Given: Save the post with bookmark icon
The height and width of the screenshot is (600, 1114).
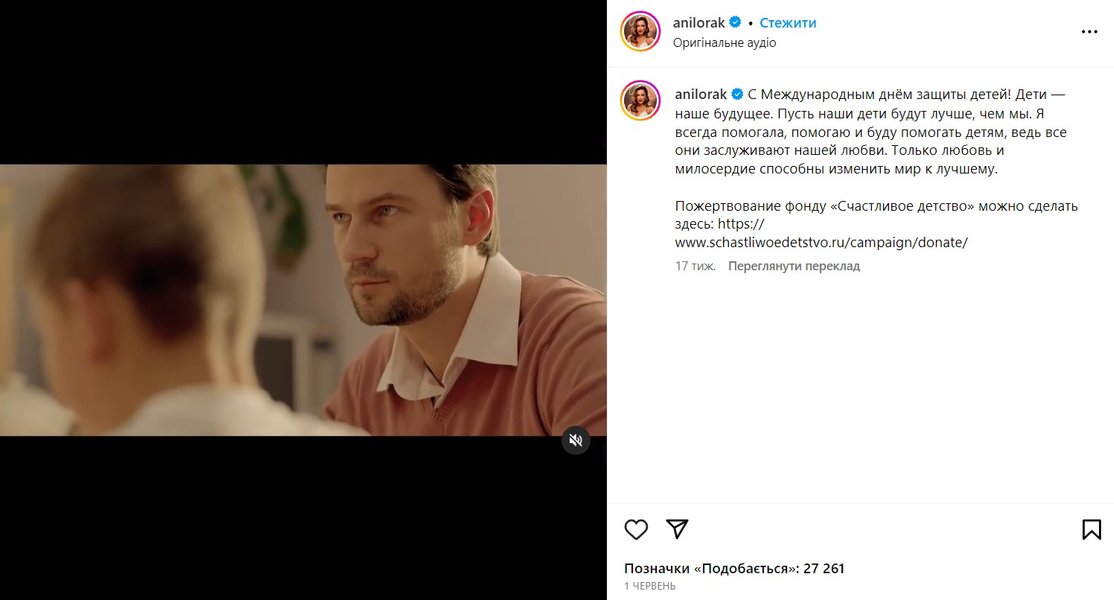Looking at the screenshot, I should coord(1091,530).
